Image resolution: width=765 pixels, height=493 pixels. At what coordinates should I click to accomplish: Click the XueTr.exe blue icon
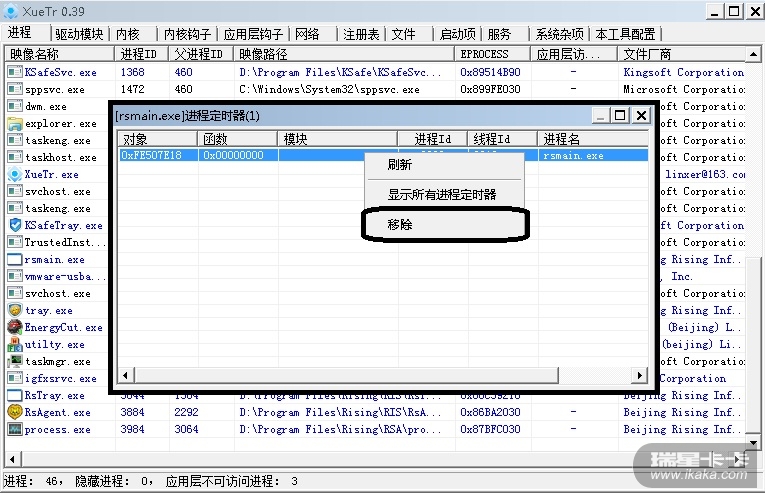tap(15, 174)
